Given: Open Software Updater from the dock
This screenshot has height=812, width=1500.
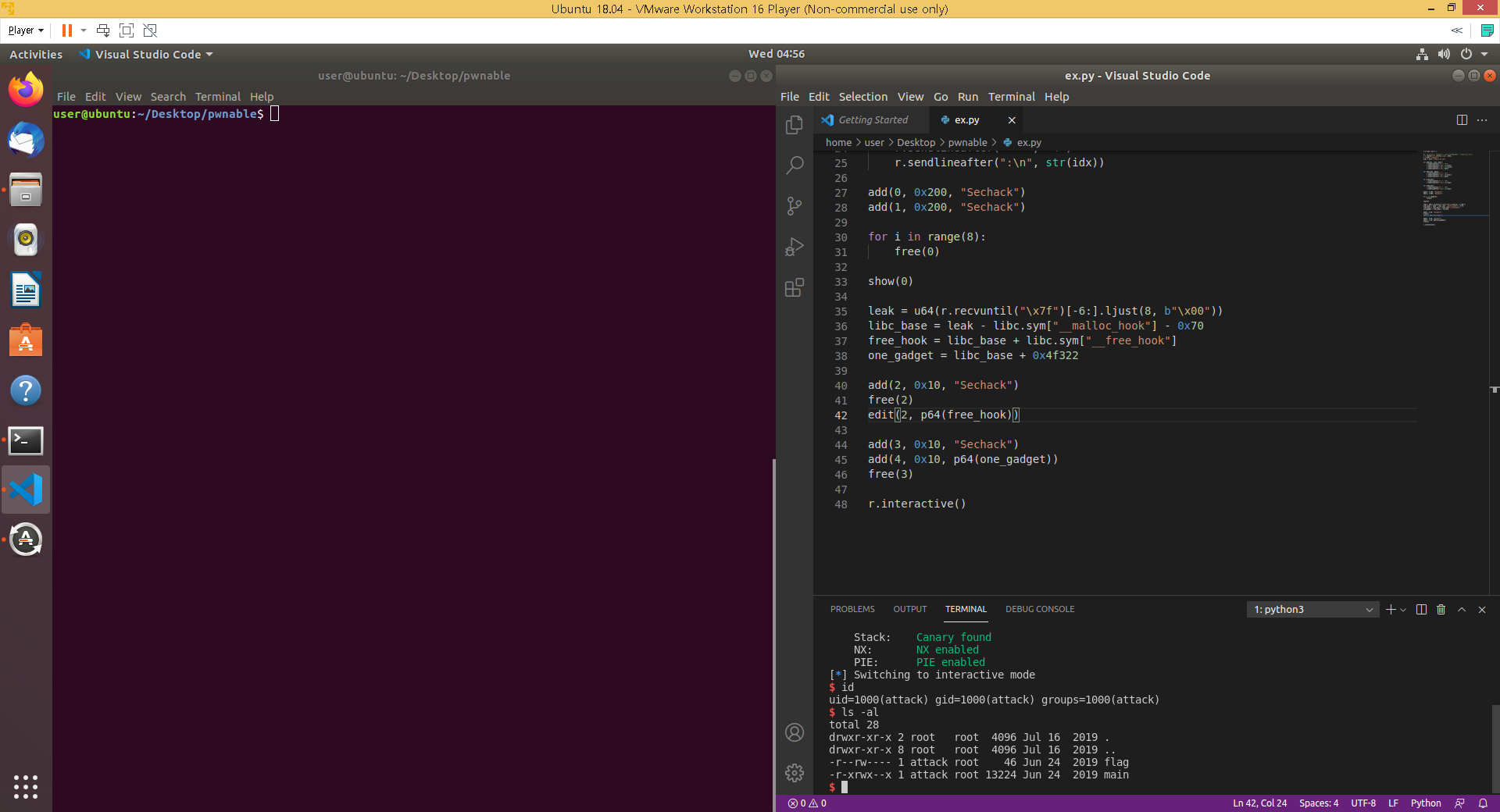Looking at the screenshot, I should coord(26,540).
